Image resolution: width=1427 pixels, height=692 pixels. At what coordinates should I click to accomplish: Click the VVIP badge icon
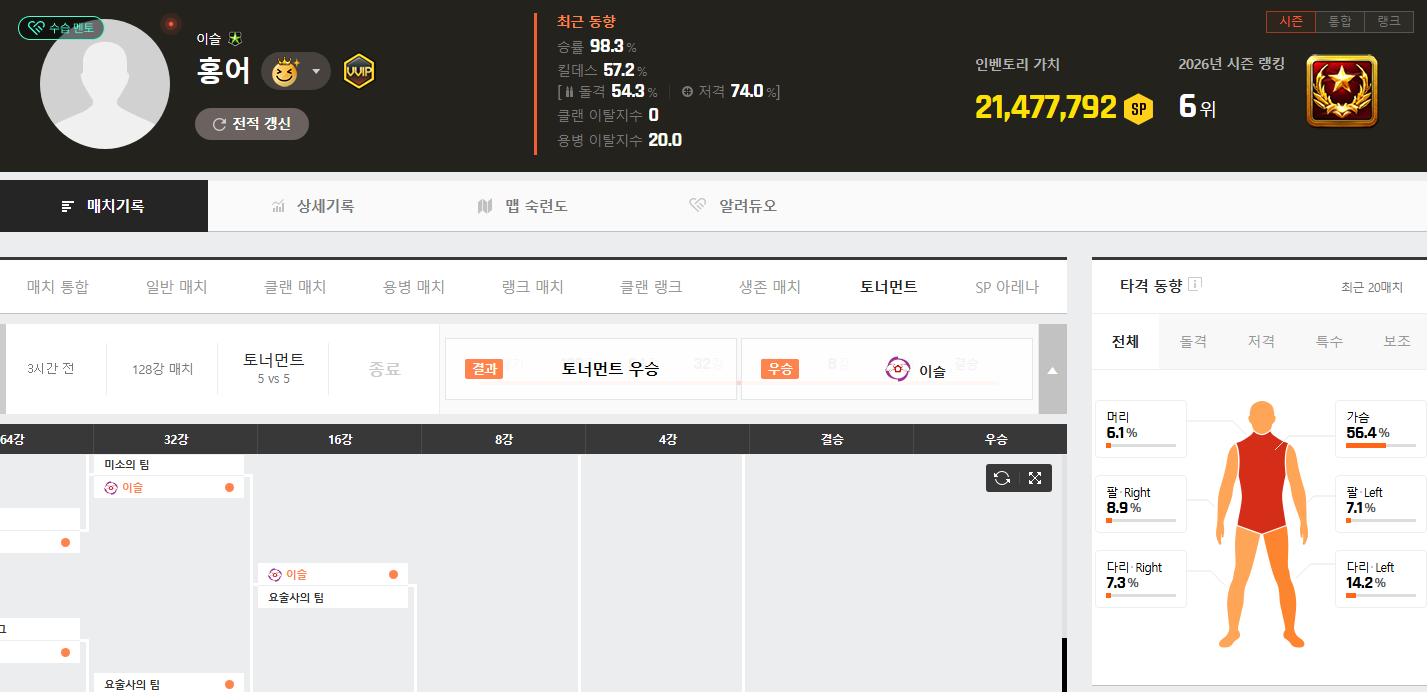point(359,72)
